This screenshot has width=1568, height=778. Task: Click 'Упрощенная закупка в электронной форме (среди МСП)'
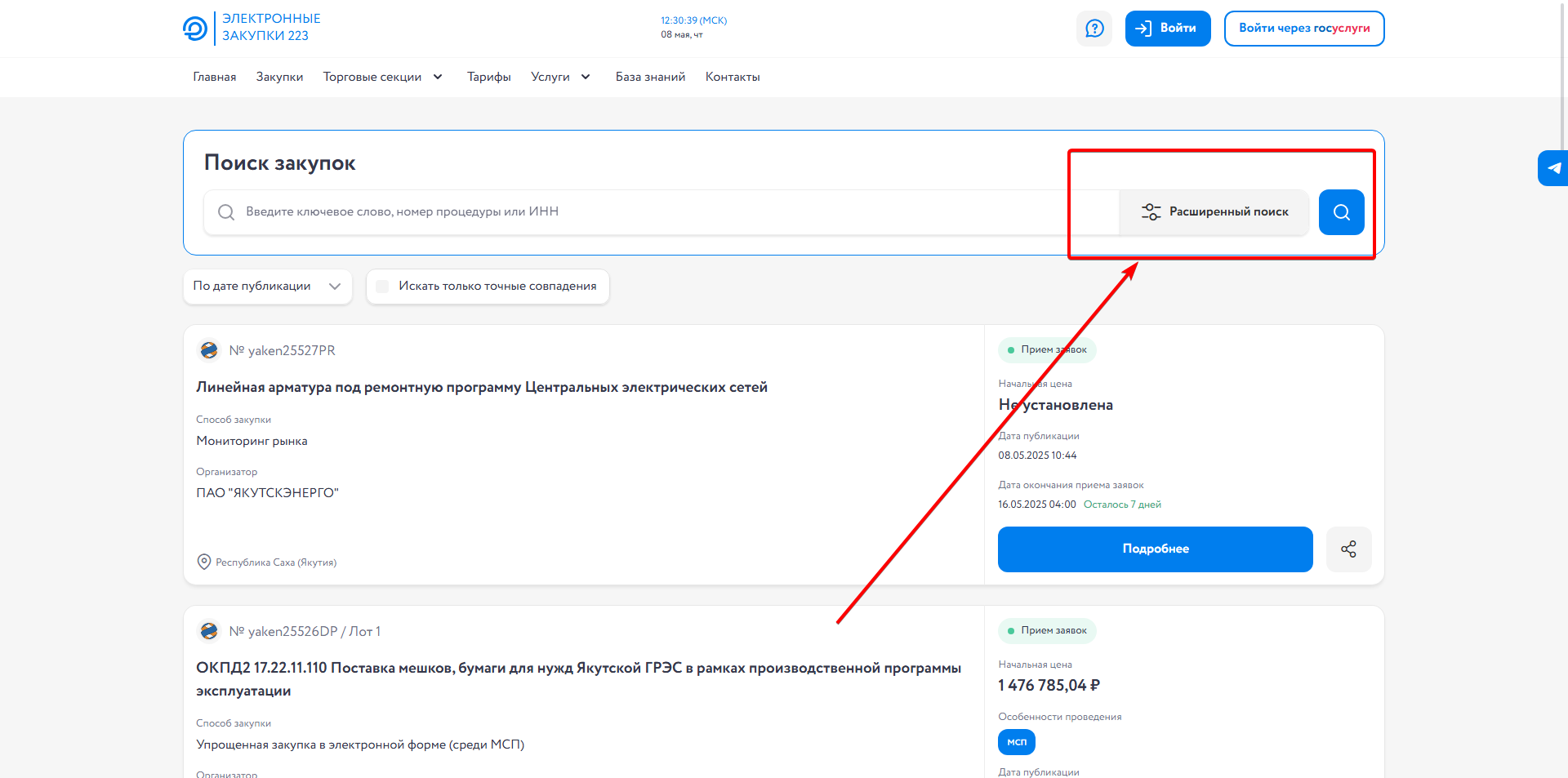360,745
